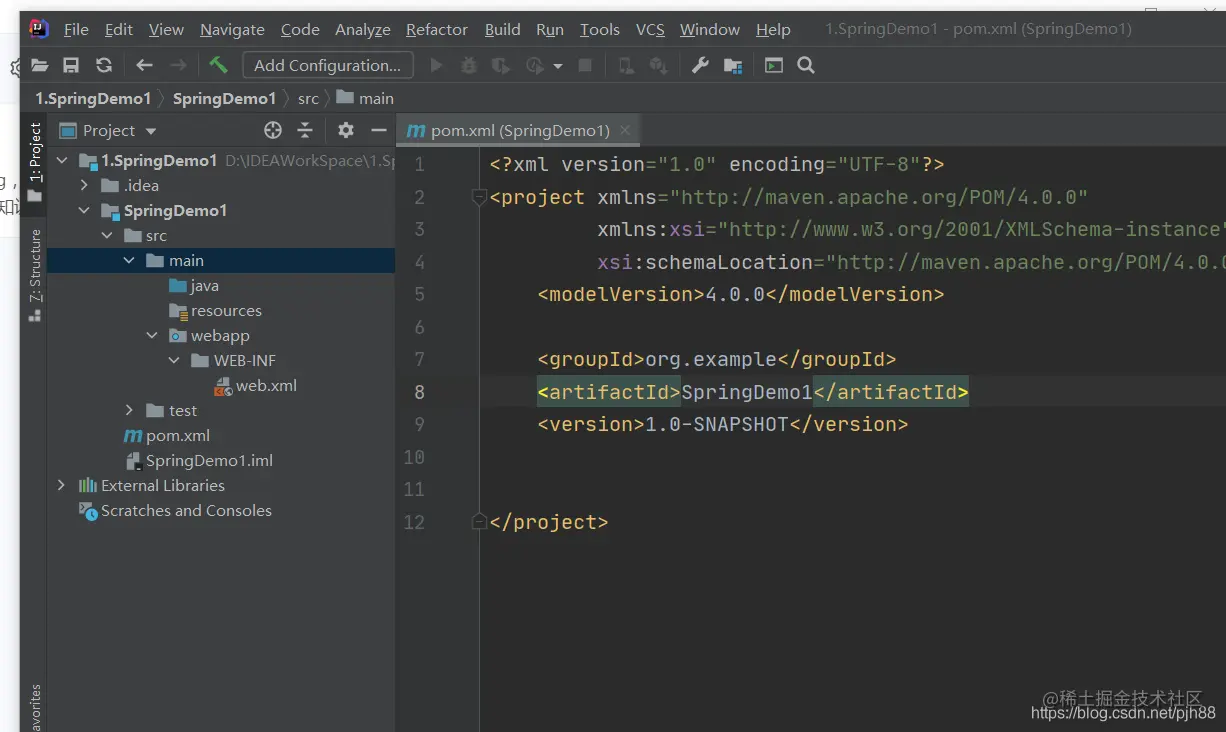Viewport: 1226px width, 732px height.
Task: Open the Edit menu
Action: point(119,29)
